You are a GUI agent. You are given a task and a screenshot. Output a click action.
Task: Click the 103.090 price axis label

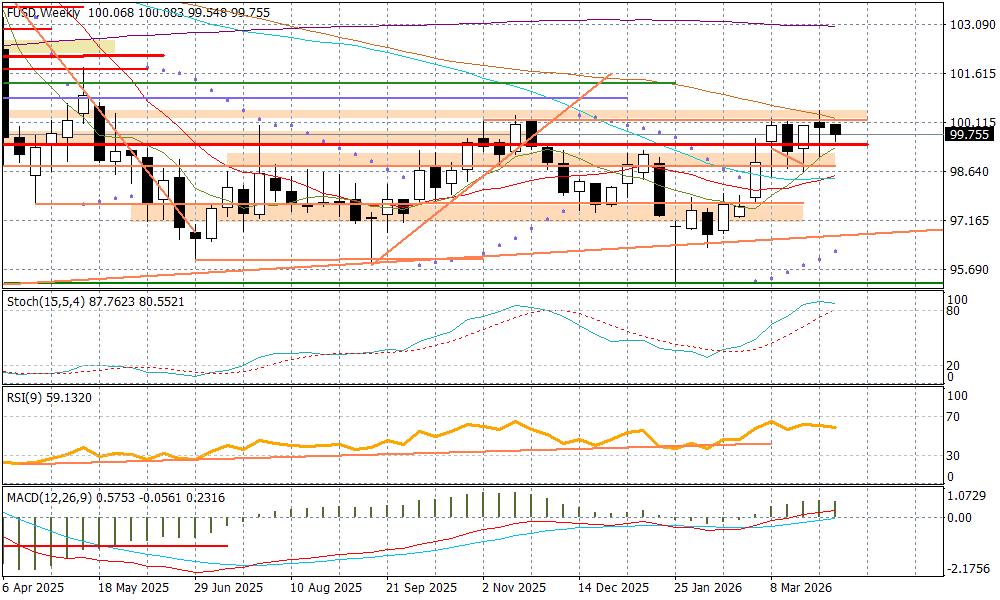[970, 24]
